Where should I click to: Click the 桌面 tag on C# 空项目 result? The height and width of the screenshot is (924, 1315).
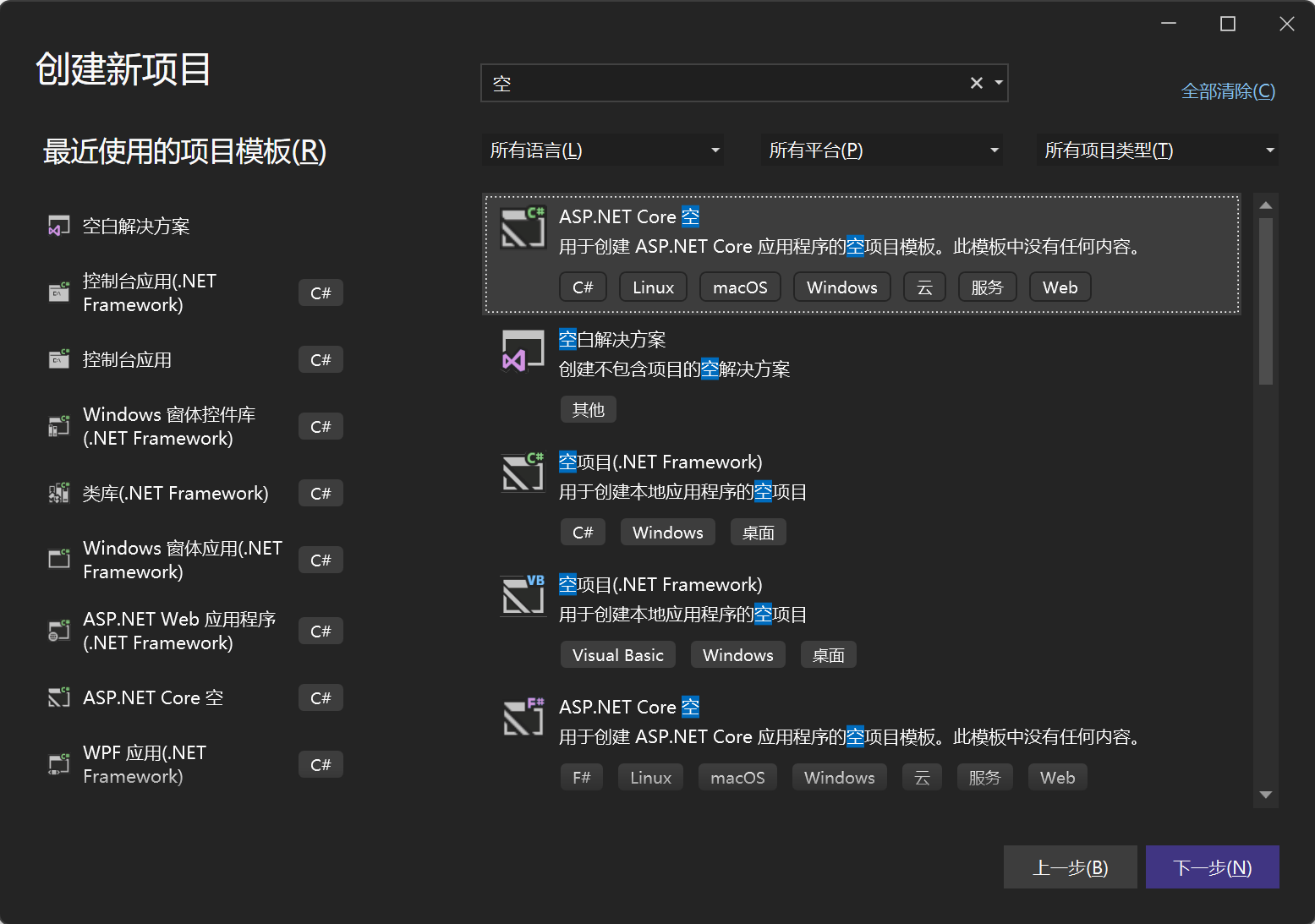[759, 533]
